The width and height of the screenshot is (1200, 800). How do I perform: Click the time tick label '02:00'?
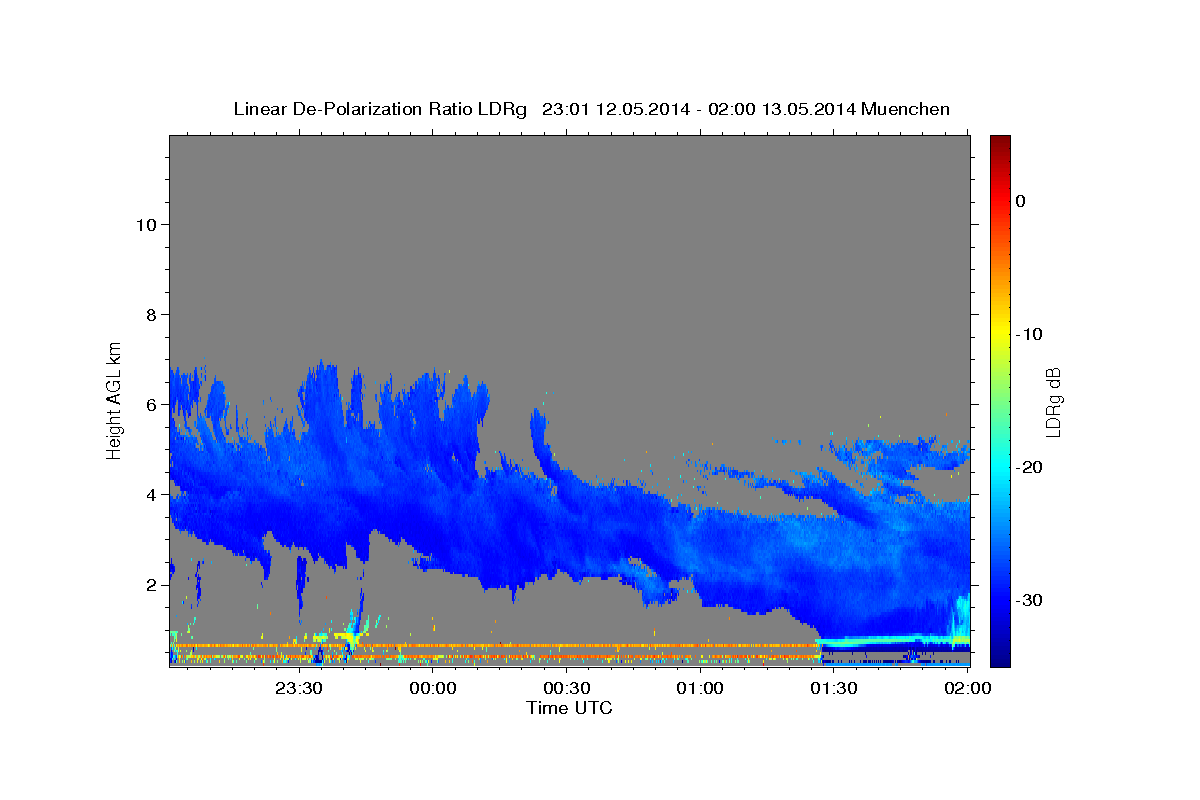click(968, 688)
